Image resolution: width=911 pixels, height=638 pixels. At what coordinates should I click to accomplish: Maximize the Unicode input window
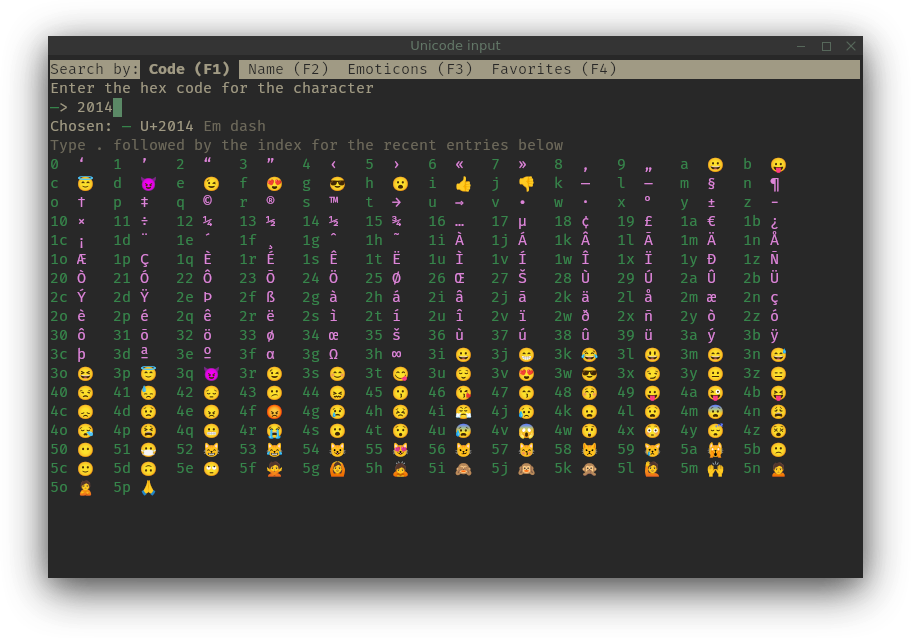point(826,46)
